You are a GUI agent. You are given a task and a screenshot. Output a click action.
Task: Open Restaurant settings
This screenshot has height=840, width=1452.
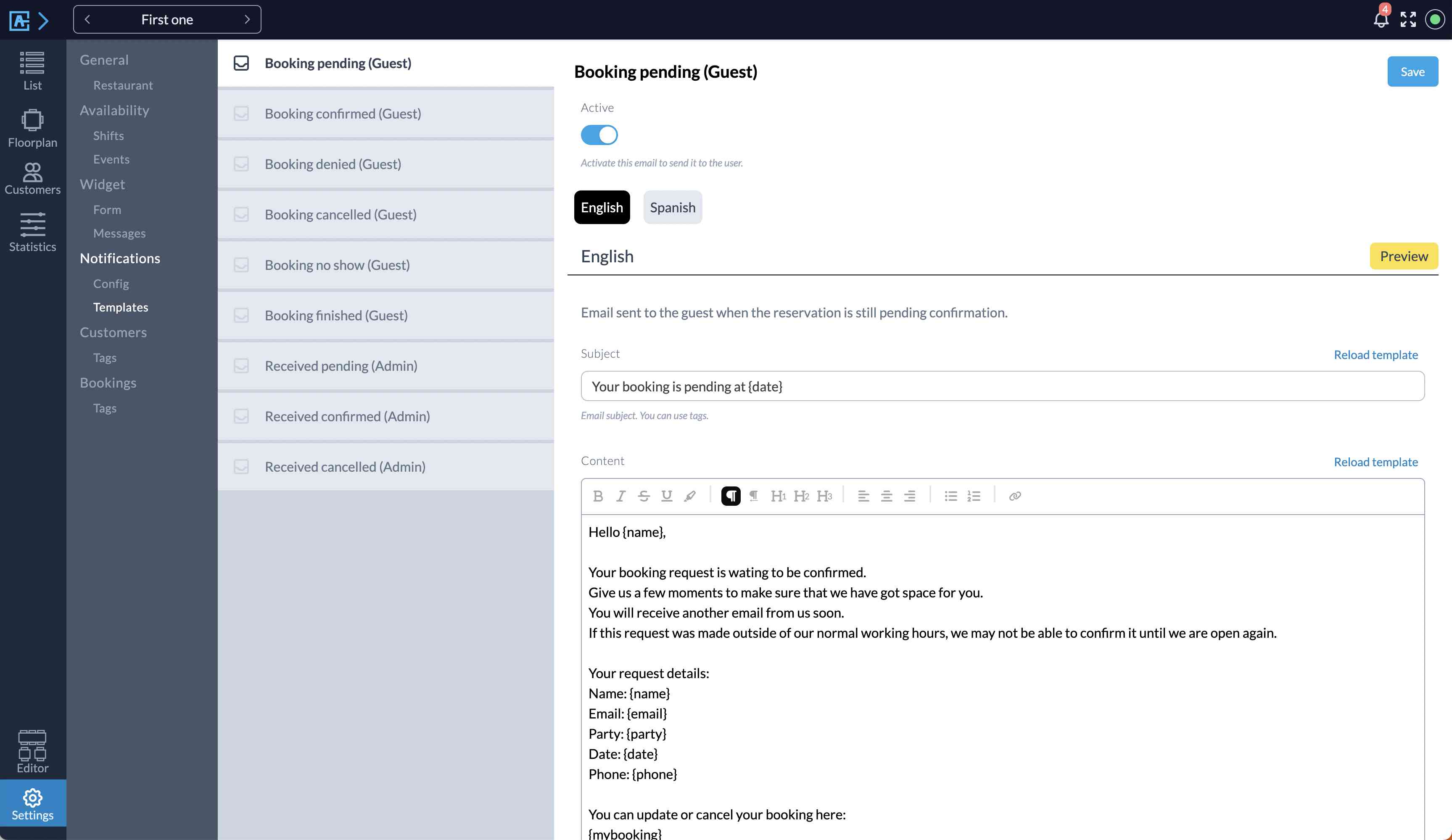point(123,85)
